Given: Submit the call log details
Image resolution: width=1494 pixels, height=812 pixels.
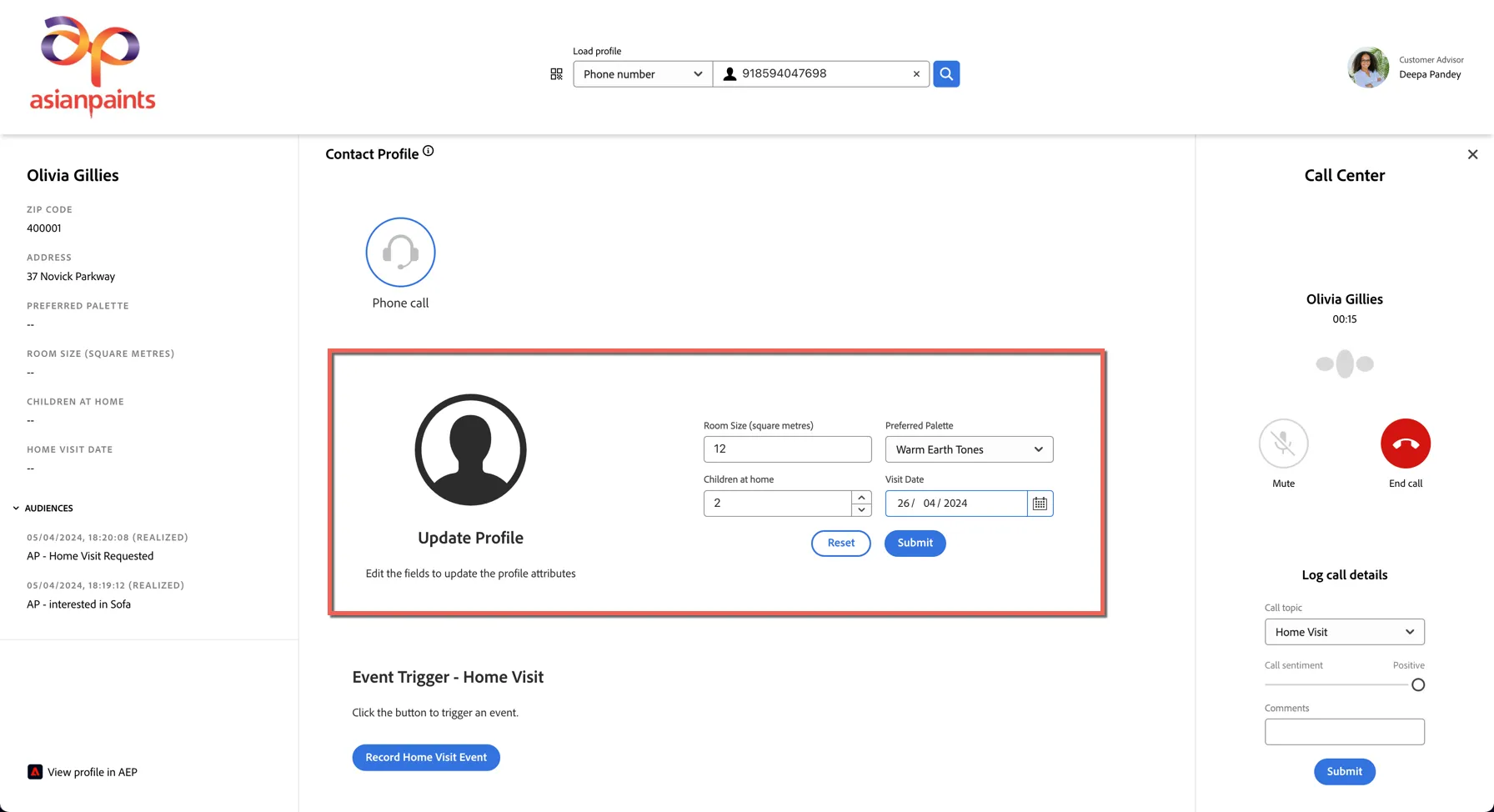Looking at the screenshot, I should (1345, 772).
